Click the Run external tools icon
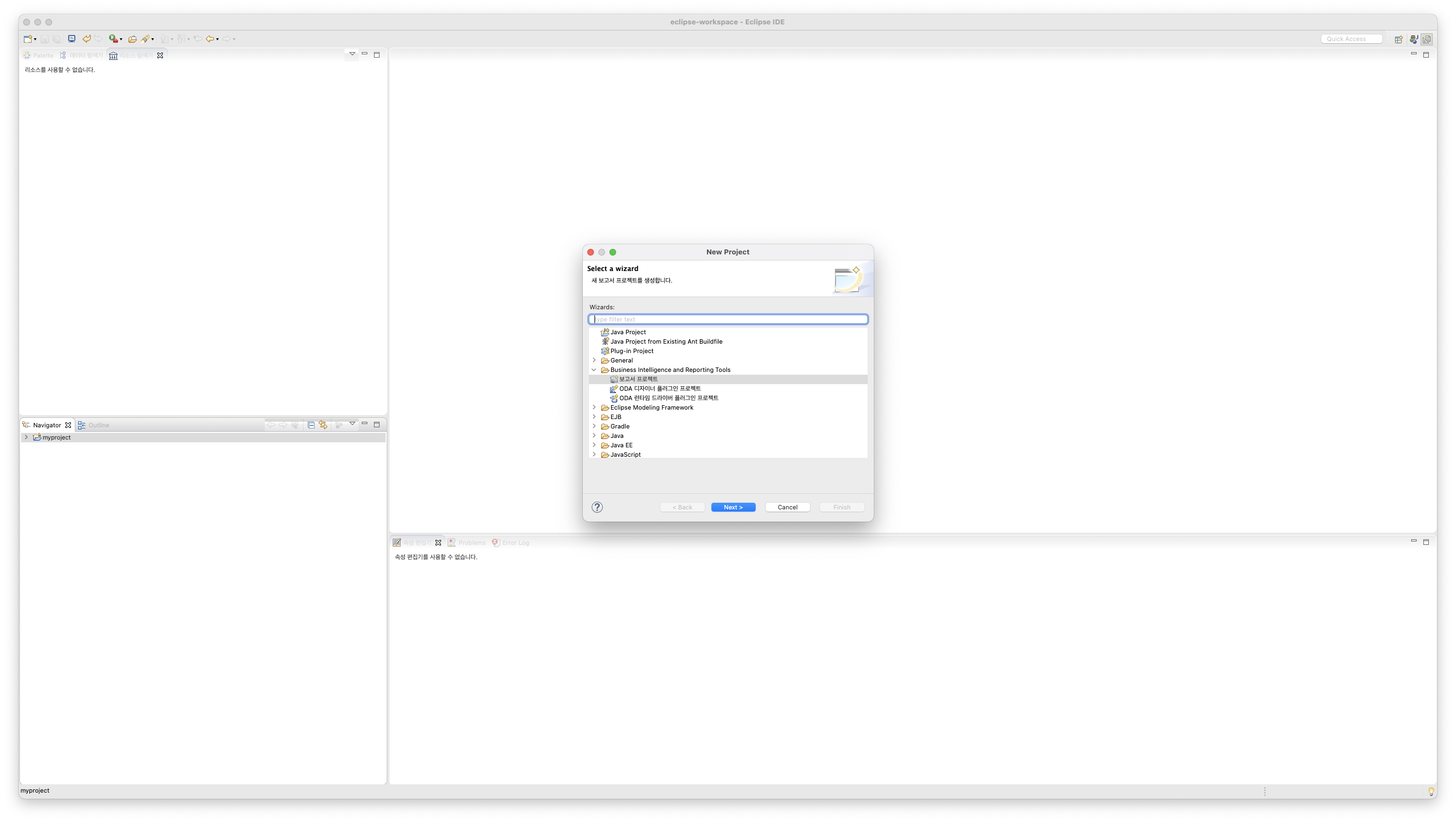 pyautogui.click(x=113, y=39)
